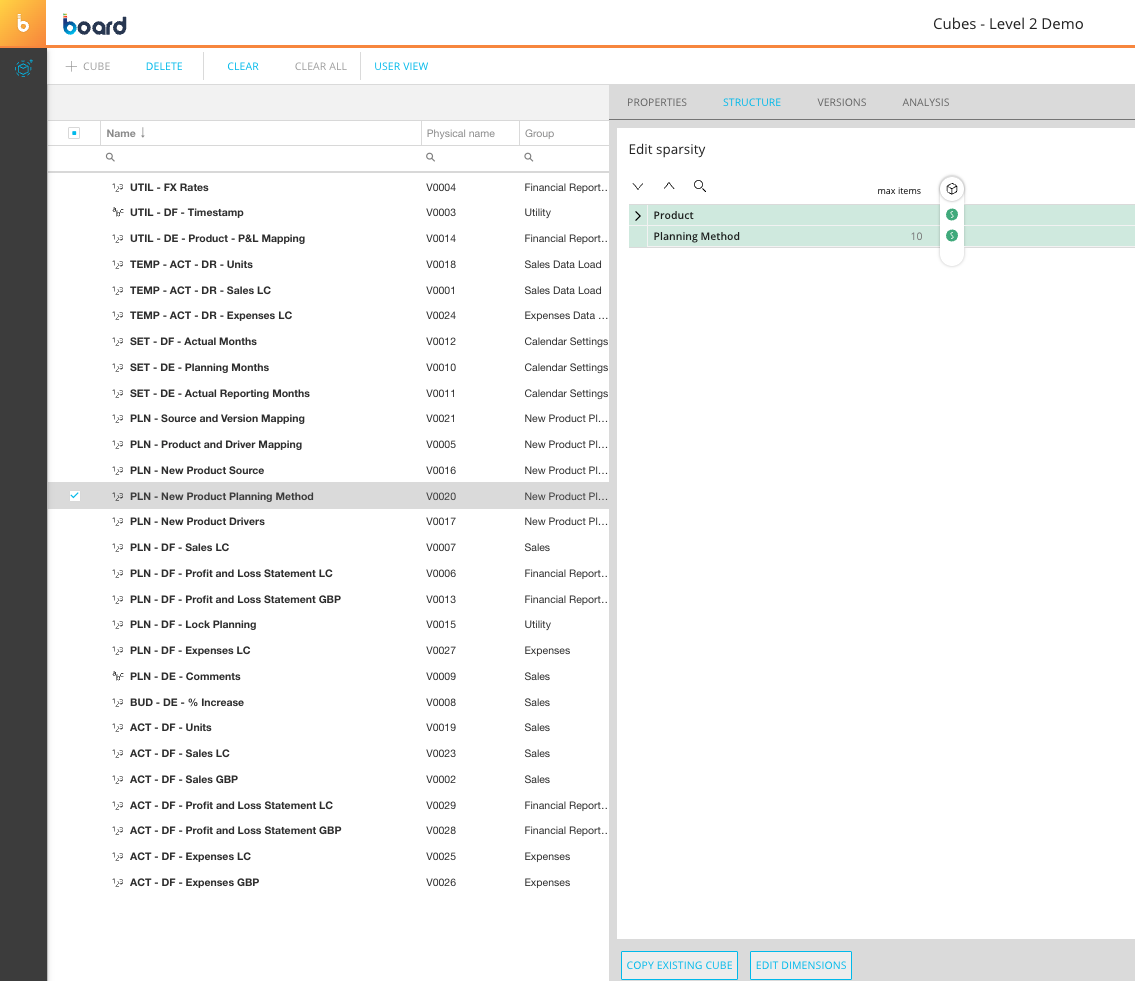Click the orange Board home logo
Screen dimensions: 1135x981
click(23, 23)
